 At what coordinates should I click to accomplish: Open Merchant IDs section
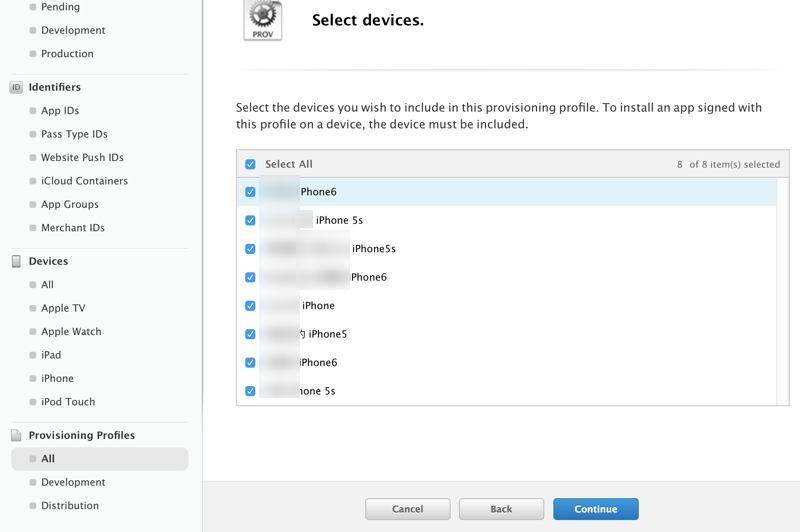[73, 228]
